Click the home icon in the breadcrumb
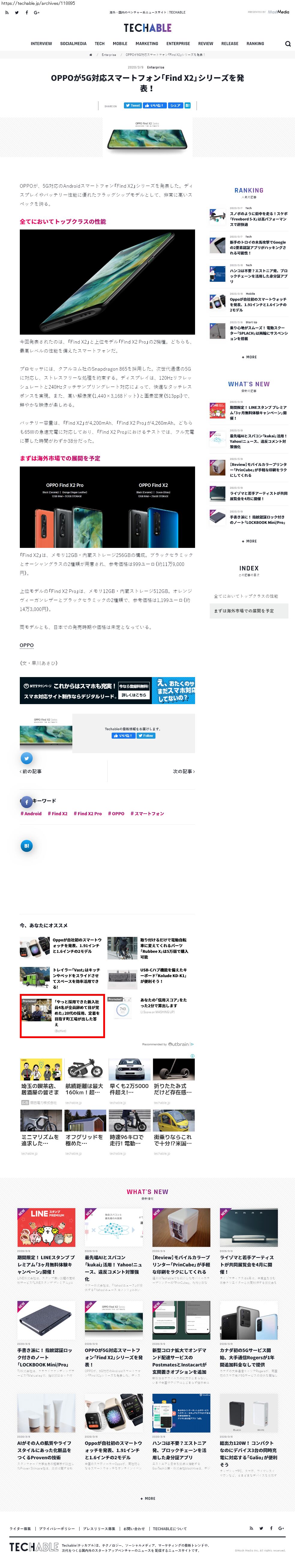The image size is (295, 1568). [91, 55]
